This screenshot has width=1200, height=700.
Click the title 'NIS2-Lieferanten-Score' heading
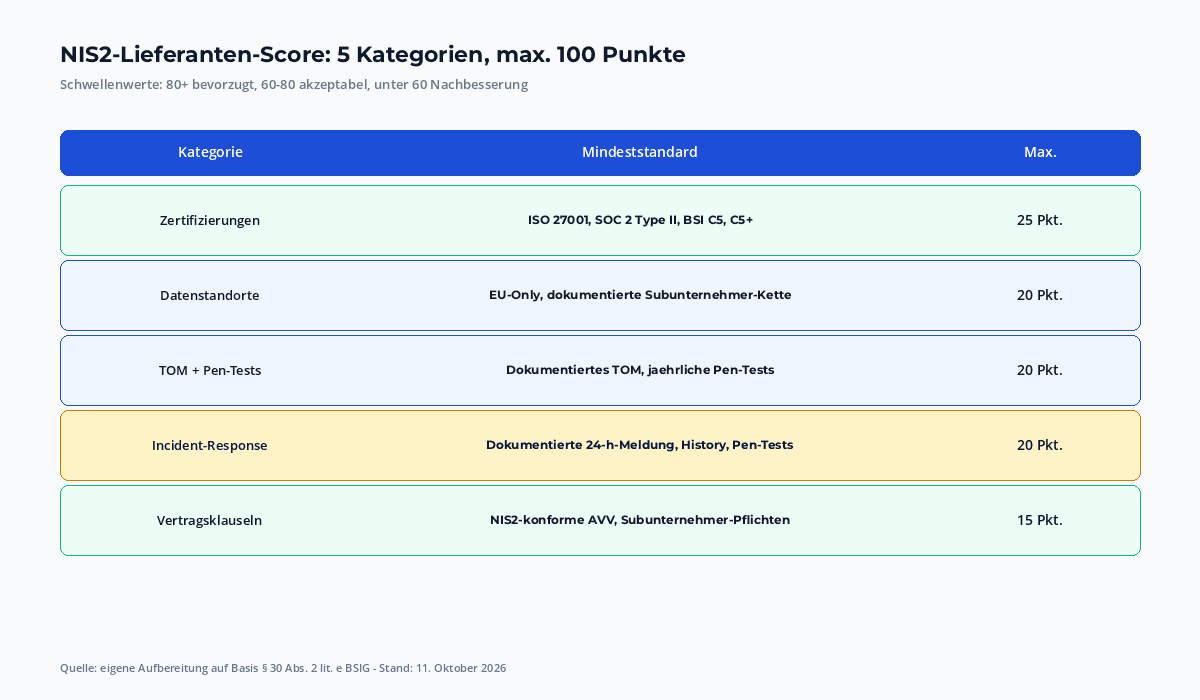pos(373,55)
